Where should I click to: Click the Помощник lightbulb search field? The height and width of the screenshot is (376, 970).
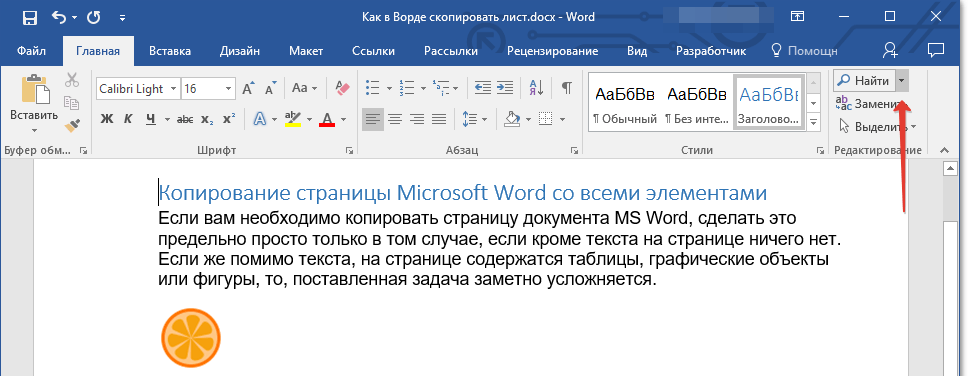click(x=804, y=51)
